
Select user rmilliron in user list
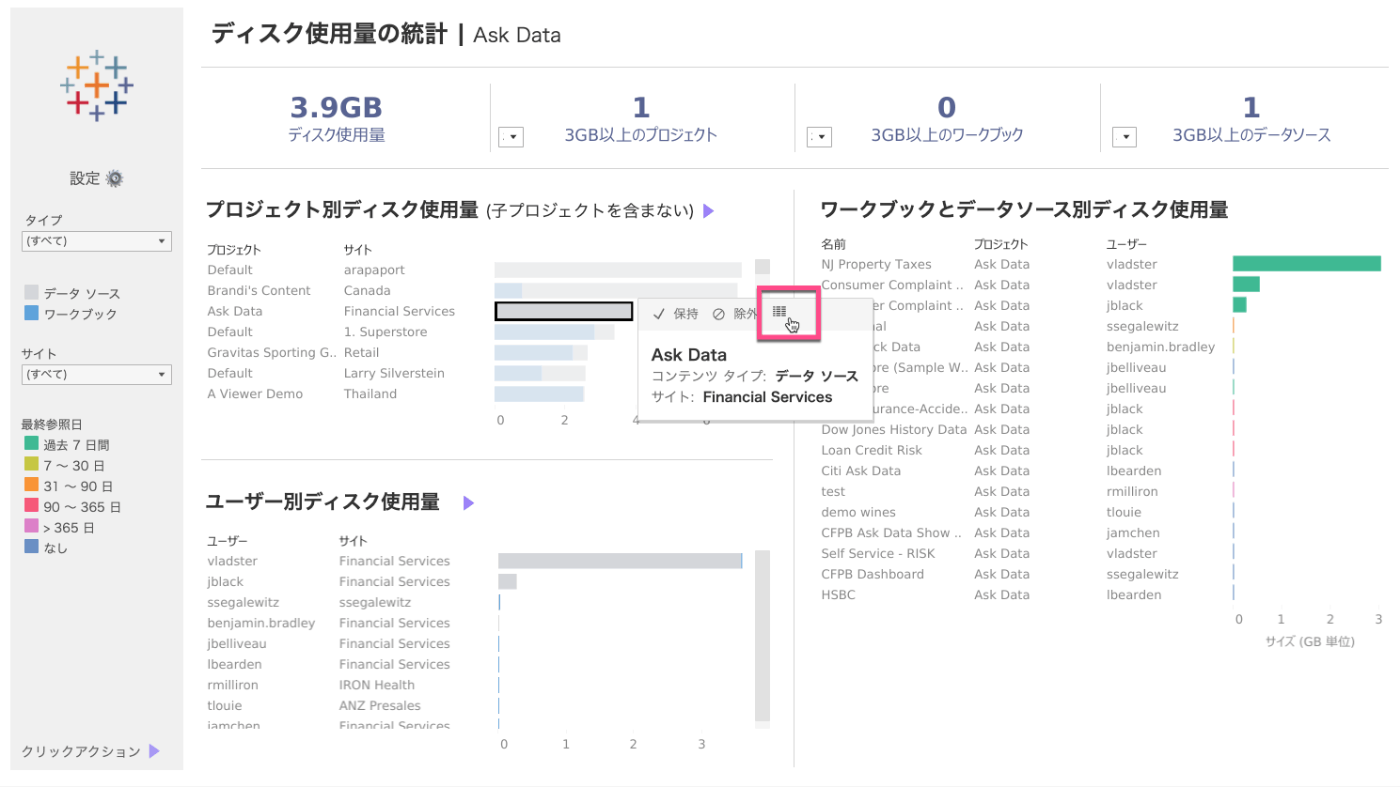pos(232,685)
